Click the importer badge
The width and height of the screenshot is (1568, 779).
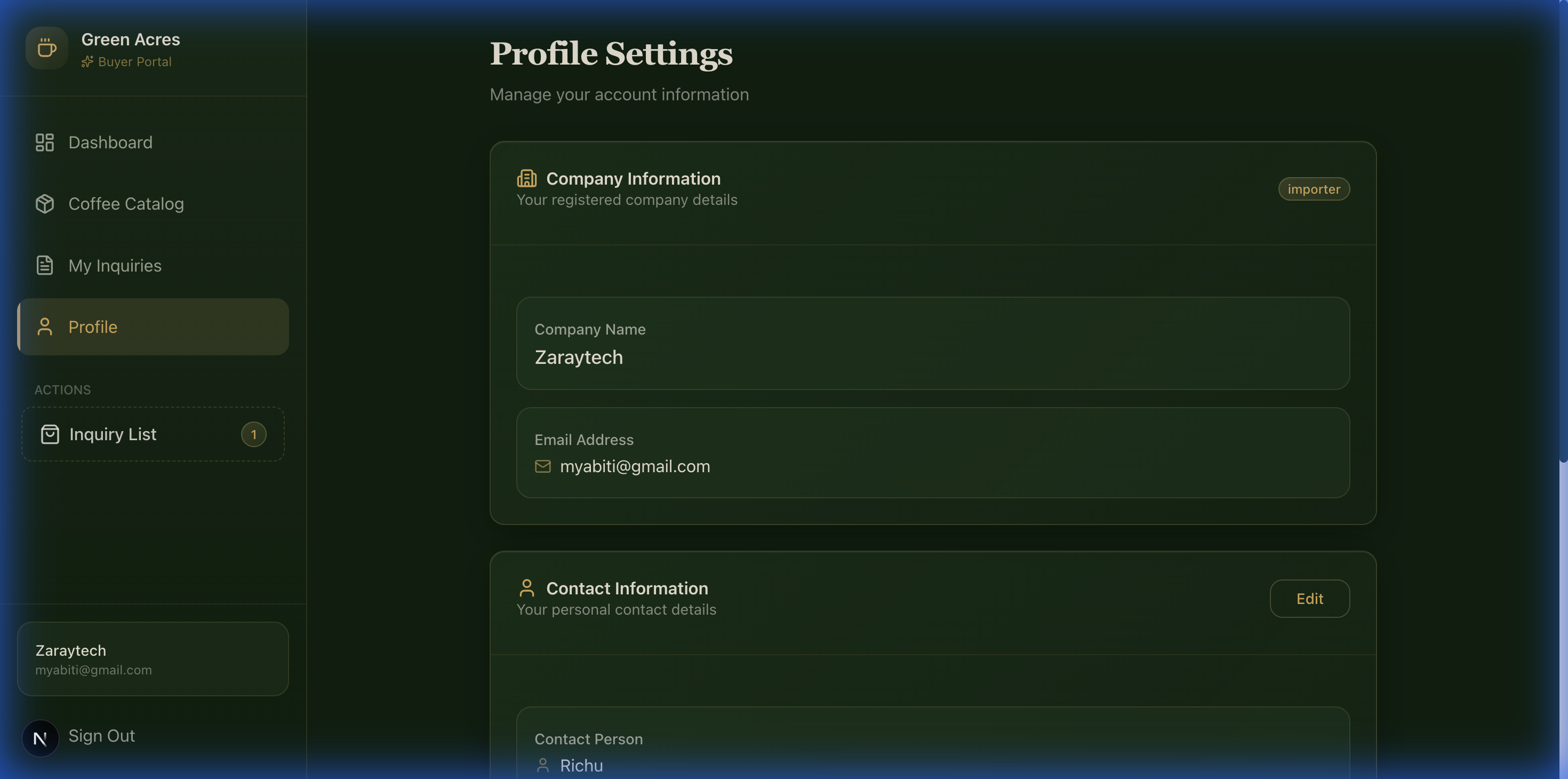click(1314, 189)
